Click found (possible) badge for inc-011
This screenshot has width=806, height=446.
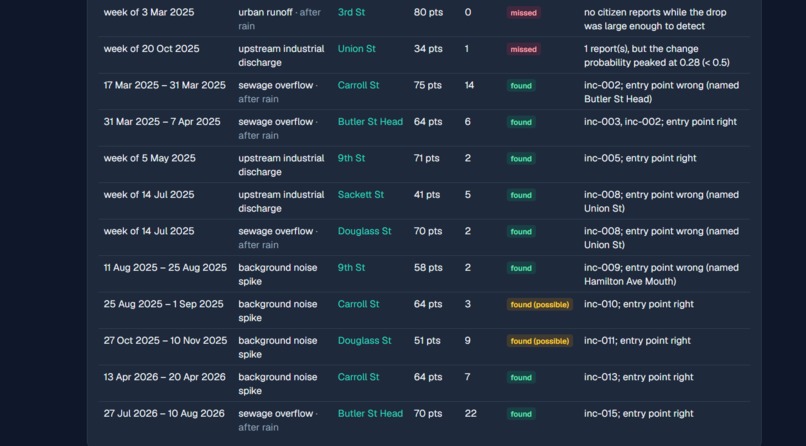540,341
